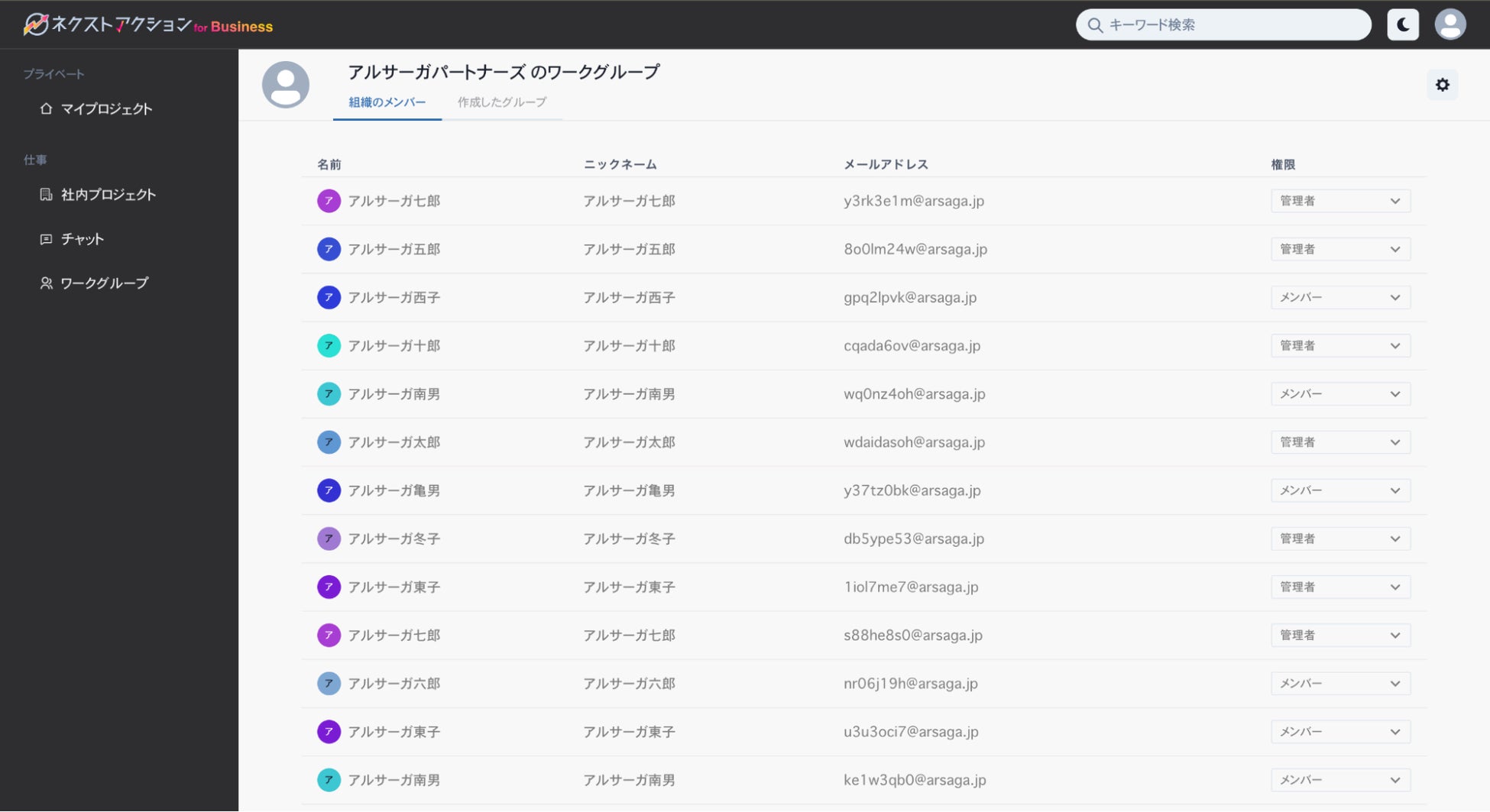This screenshot has height=812, width=1490.
Task: Click the ワークグループ people icon
Action: coord(47,283)
